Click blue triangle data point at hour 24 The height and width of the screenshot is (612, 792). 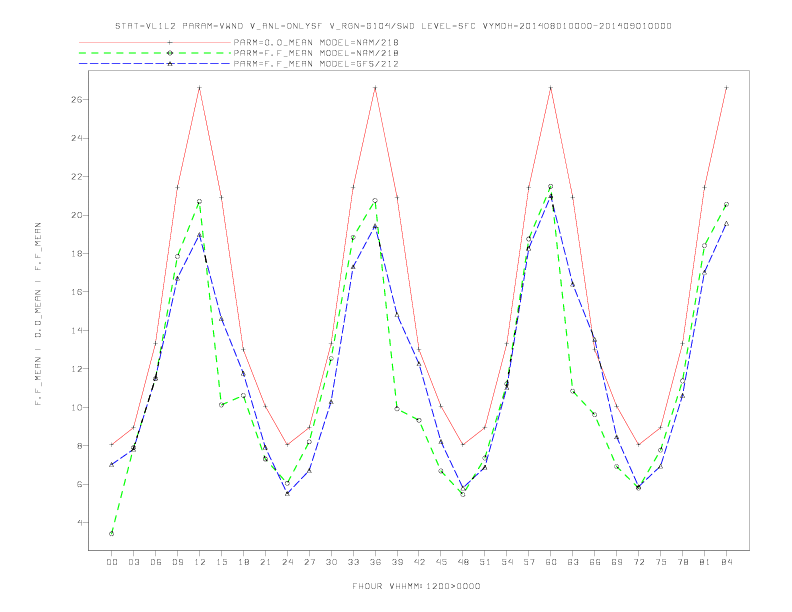287,493
